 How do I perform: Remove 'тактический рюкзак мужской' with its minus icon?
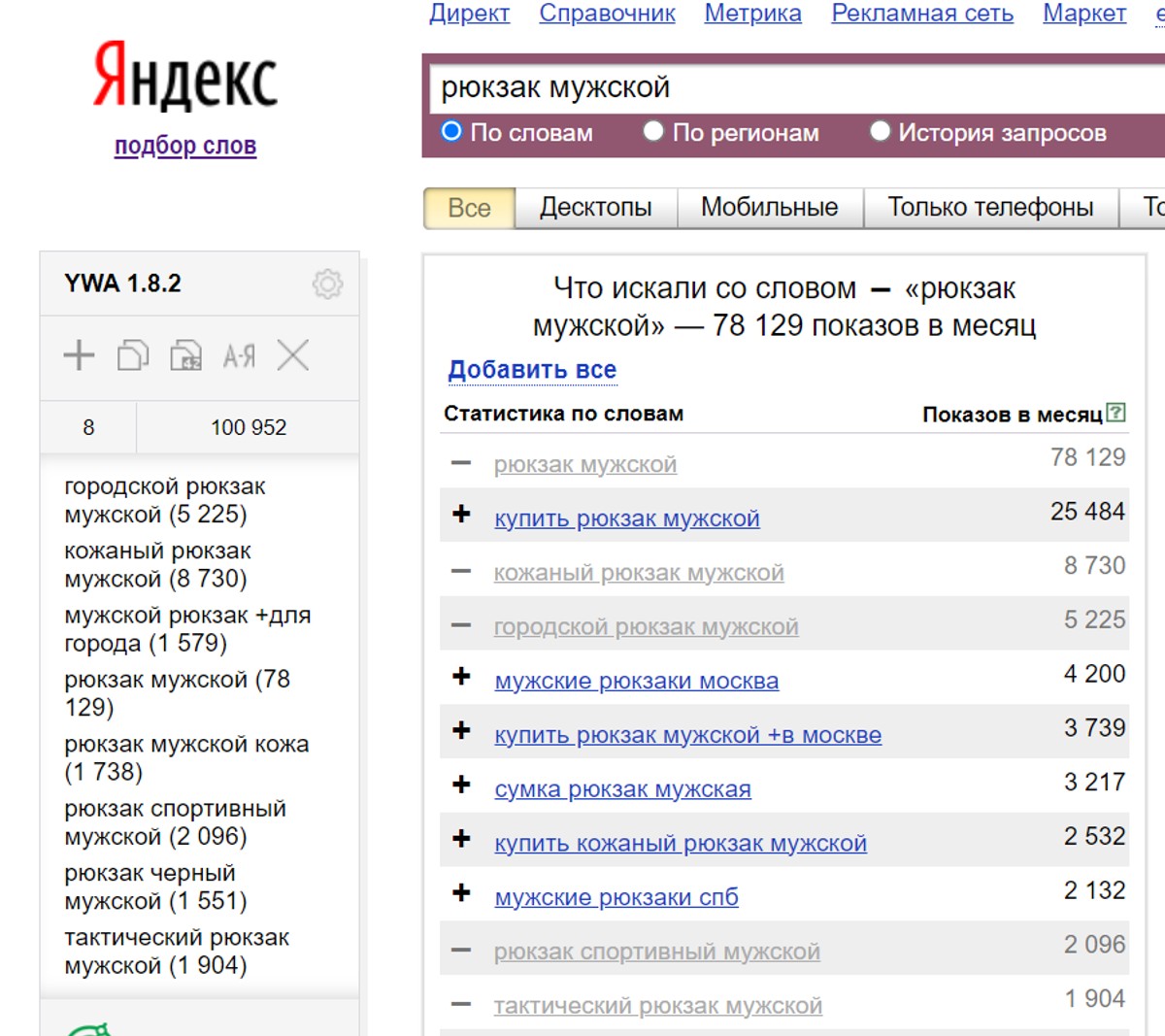(x=461, y=1005)
